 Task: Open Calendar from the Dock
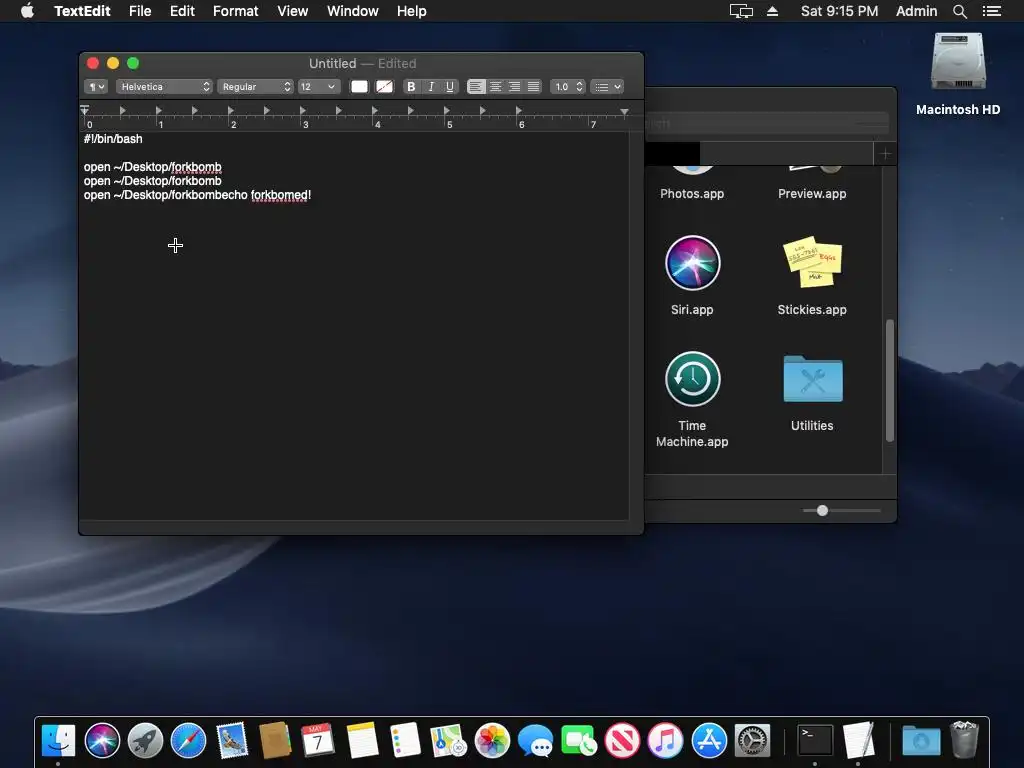coord(318,741)
